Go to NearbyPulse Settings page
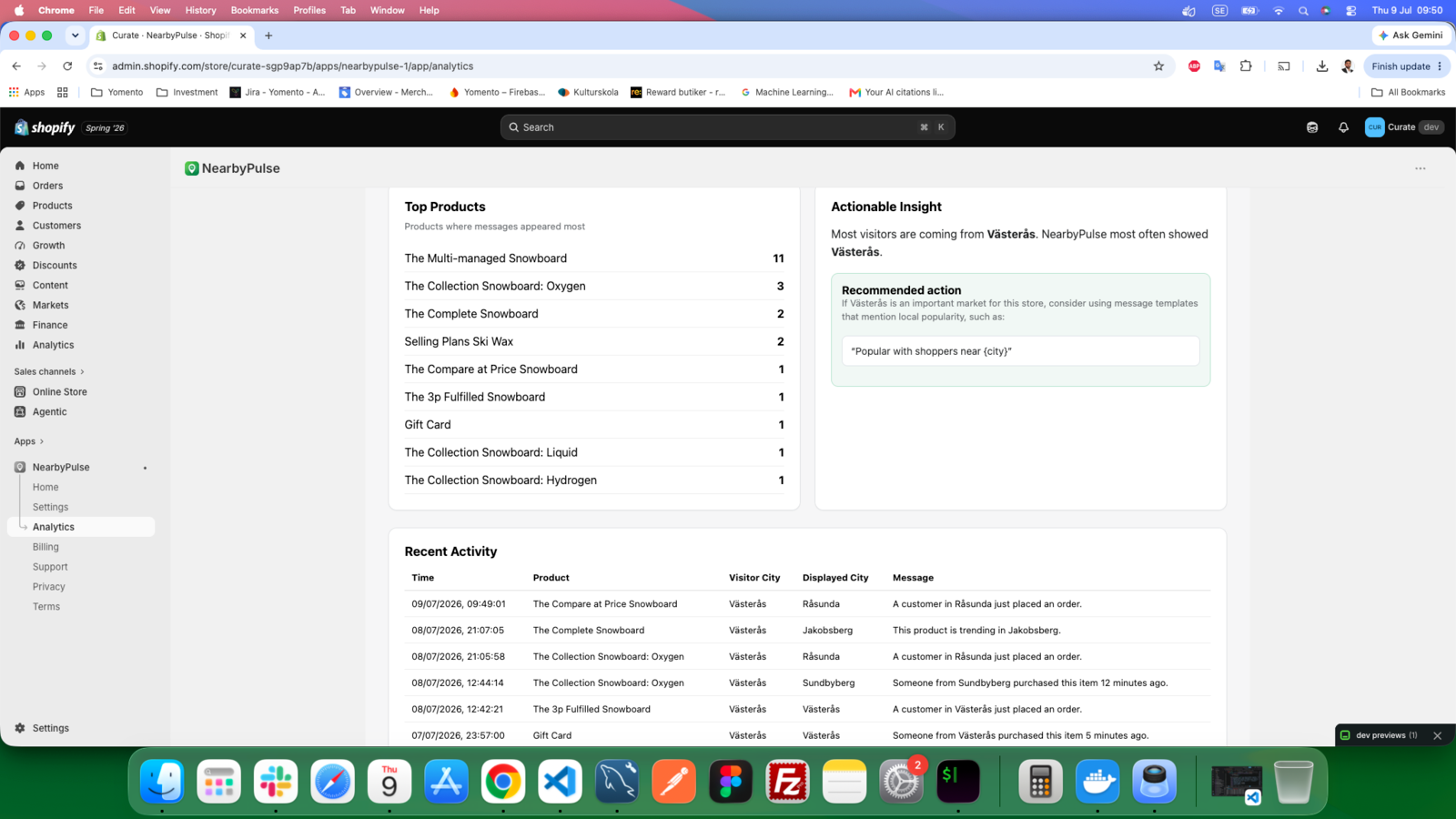Image resolution: width=1456 pixels, height=819 pixels. coord(50,507)
